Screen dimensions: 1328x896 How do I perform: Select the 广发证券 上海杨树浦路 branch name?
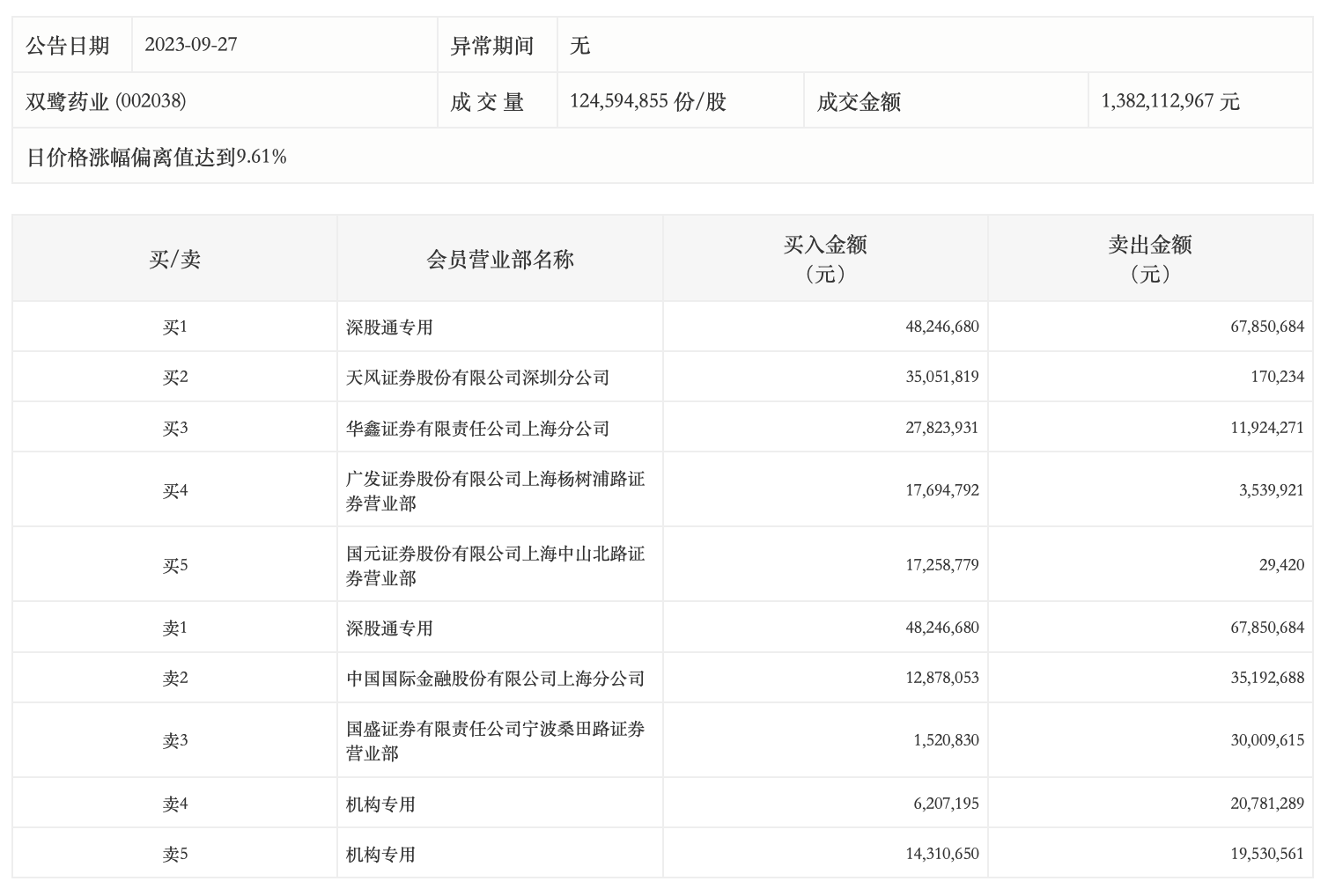[495, 491]
